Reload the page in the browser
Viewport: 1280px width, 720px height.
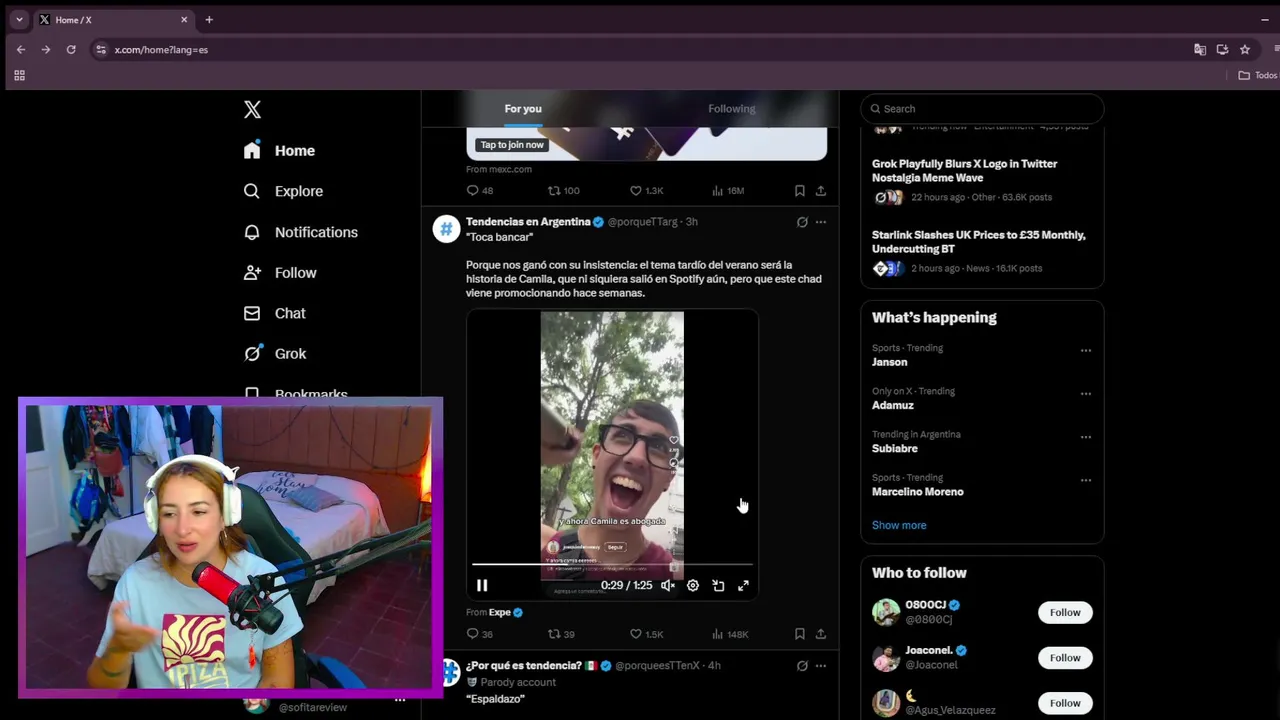[71, 49]
